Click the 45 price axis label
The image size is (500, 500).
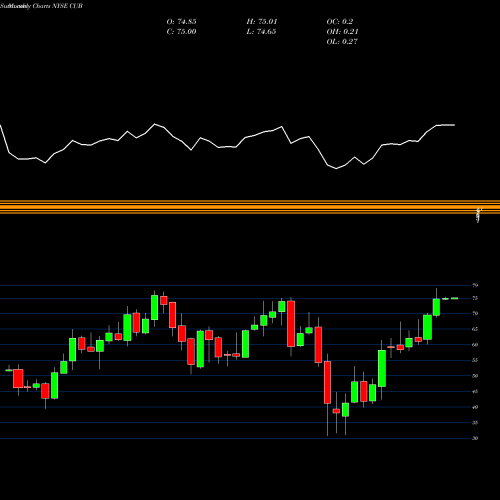click(475, 391)
